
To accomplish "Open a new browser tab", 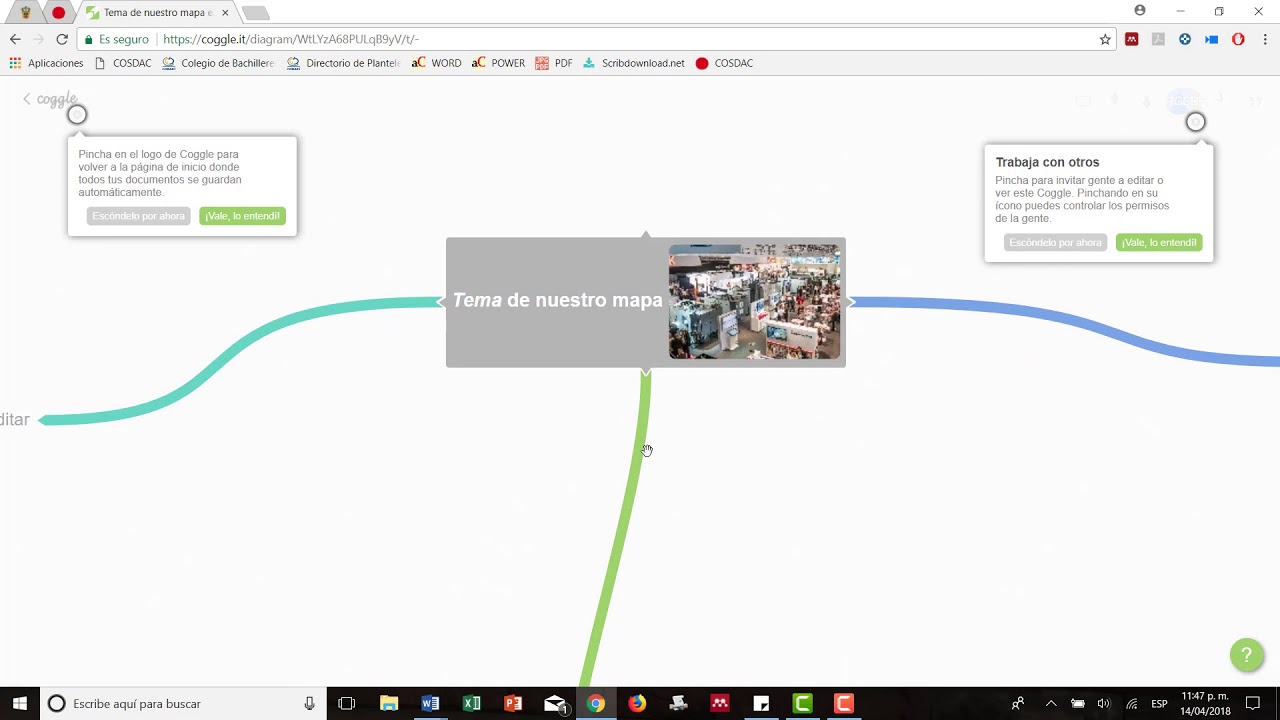I will coord(255,13).
